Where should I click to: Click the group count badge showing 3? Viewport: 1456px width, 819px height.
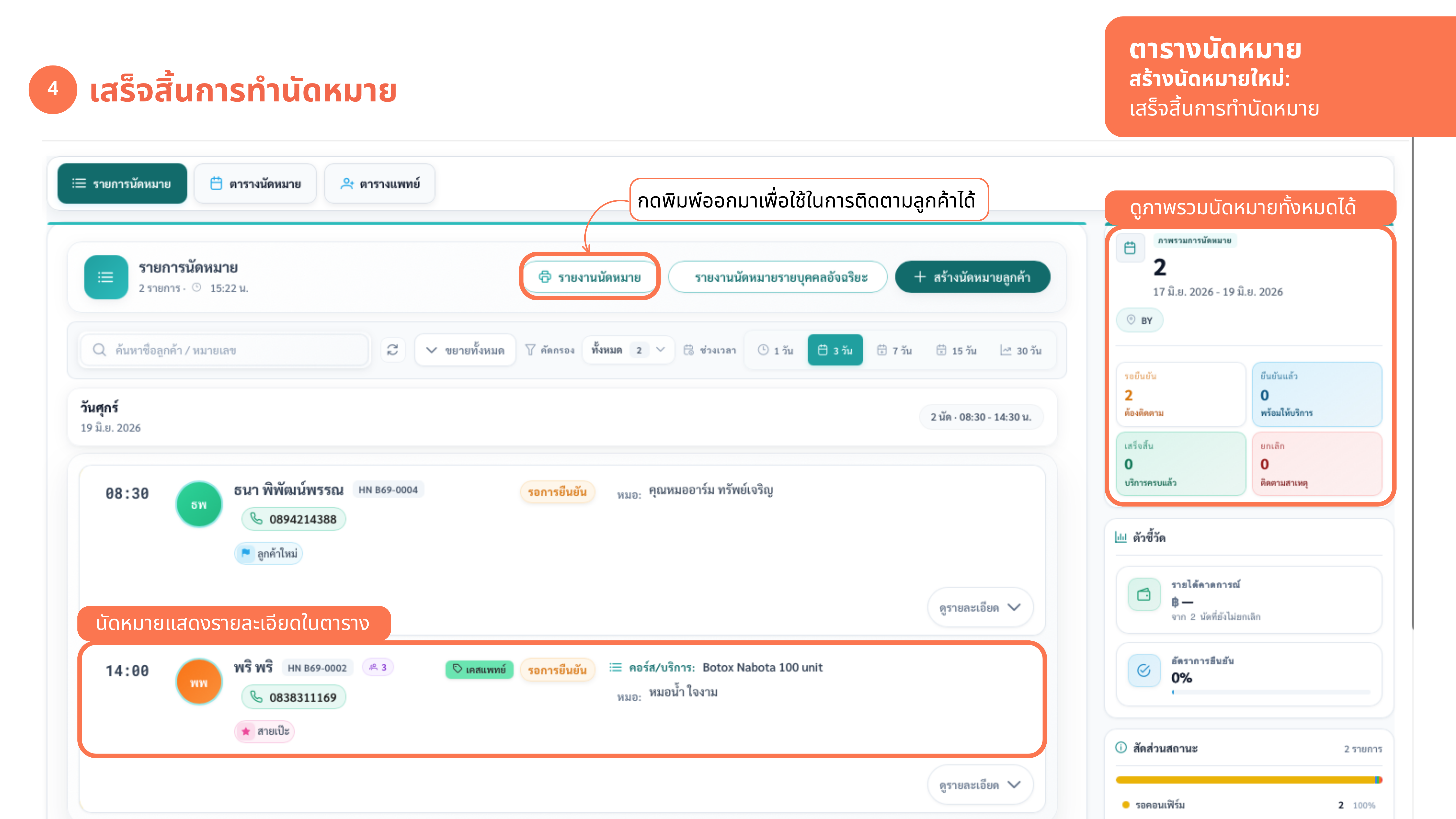click(378, 668)
